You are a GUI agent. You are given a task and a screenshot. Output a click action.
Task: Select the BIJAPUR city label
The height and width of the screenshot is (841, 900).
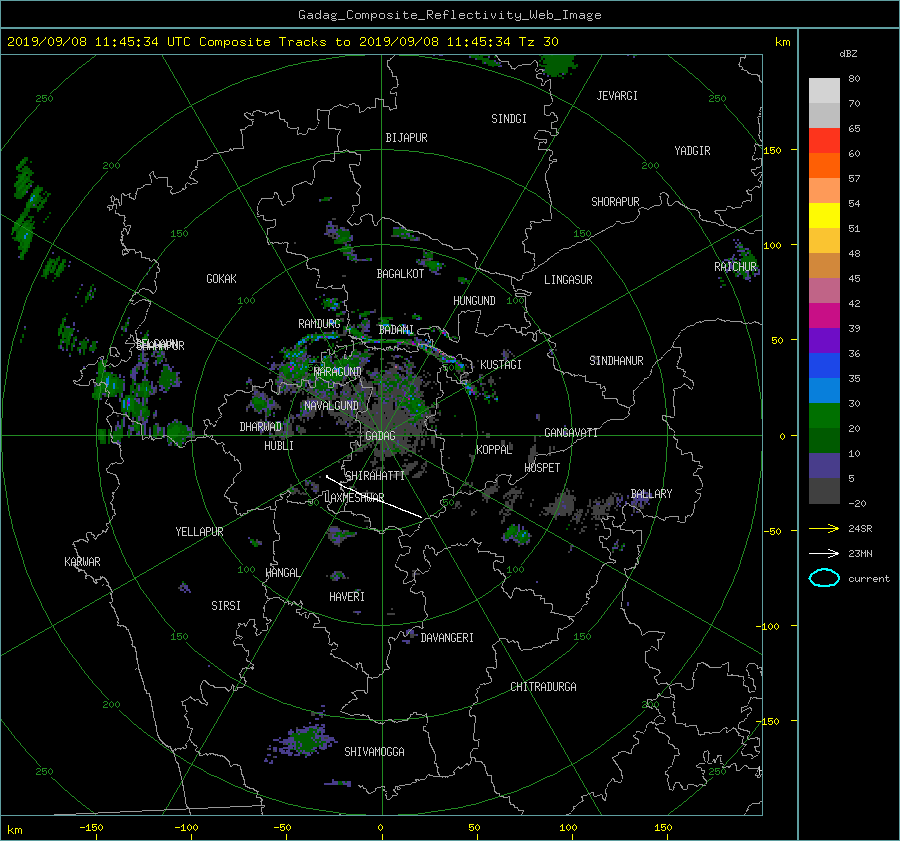point(406,138)
